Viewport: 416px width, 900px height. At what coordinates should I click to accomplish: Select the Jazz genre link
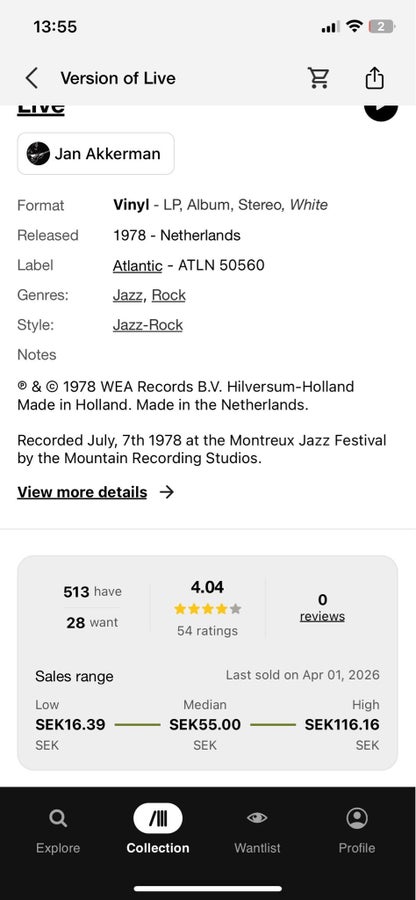tap(127, 295)
